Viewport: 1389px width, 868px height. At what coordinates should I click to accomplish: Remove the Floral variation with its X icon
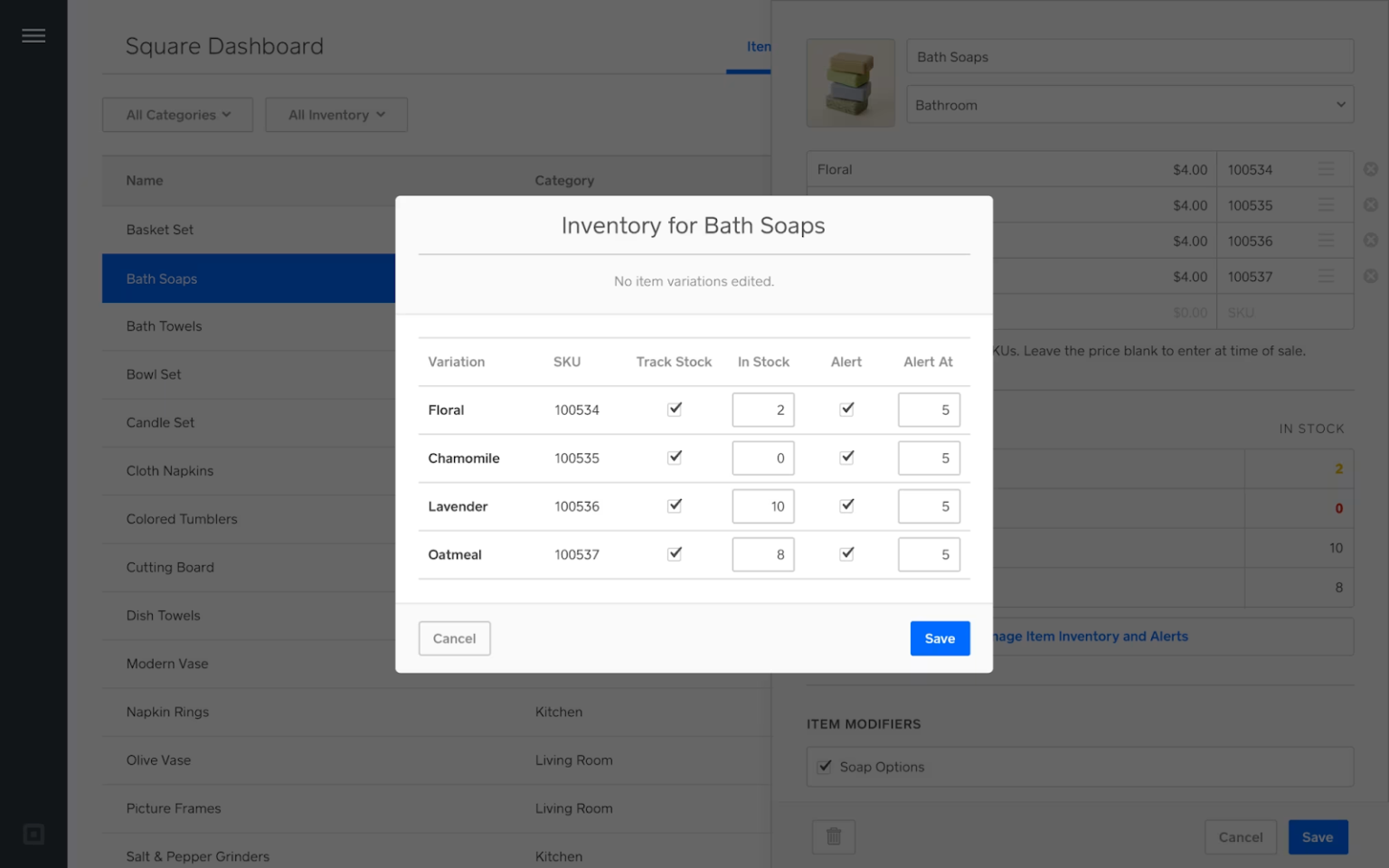tap(1371, 168)
